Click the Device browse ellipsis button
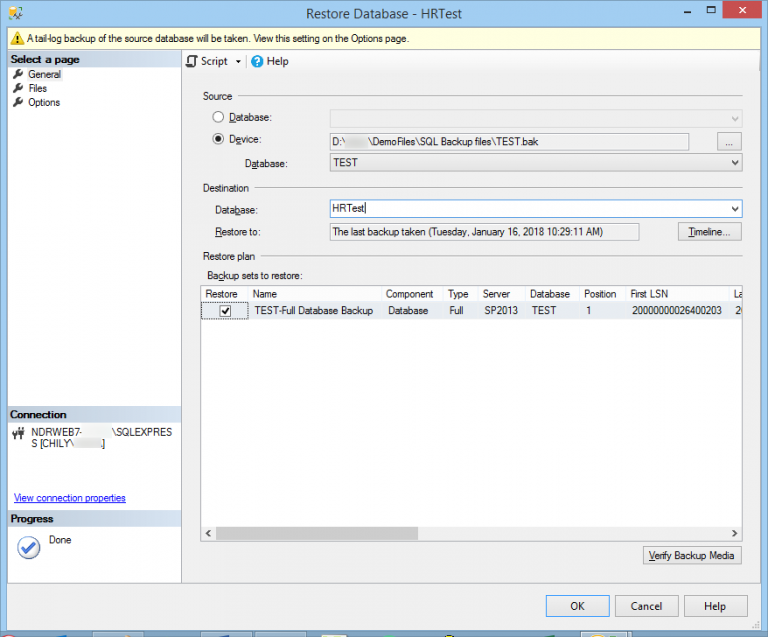 click(729, 141)
